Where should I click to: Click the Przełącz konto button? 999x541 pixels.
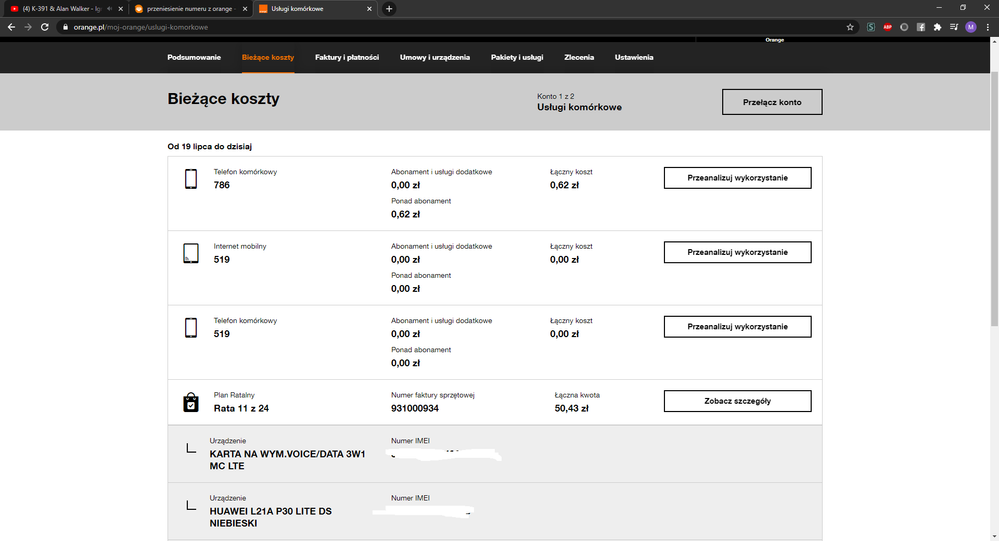pos(772,102)
